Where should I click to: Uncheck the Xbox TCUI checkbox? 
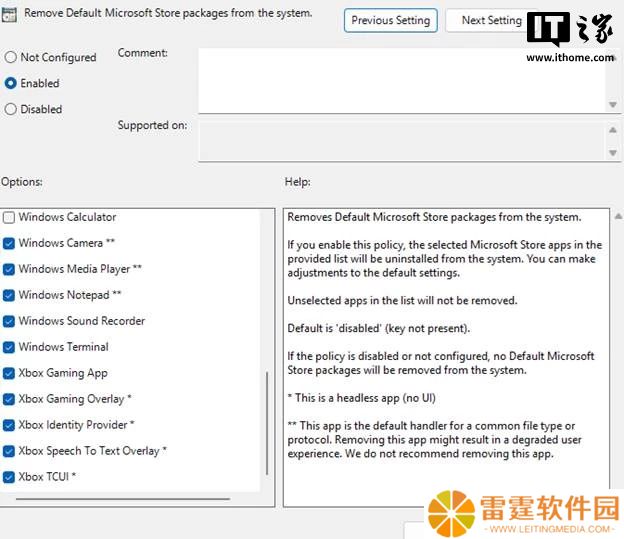[x=9, y=477]
